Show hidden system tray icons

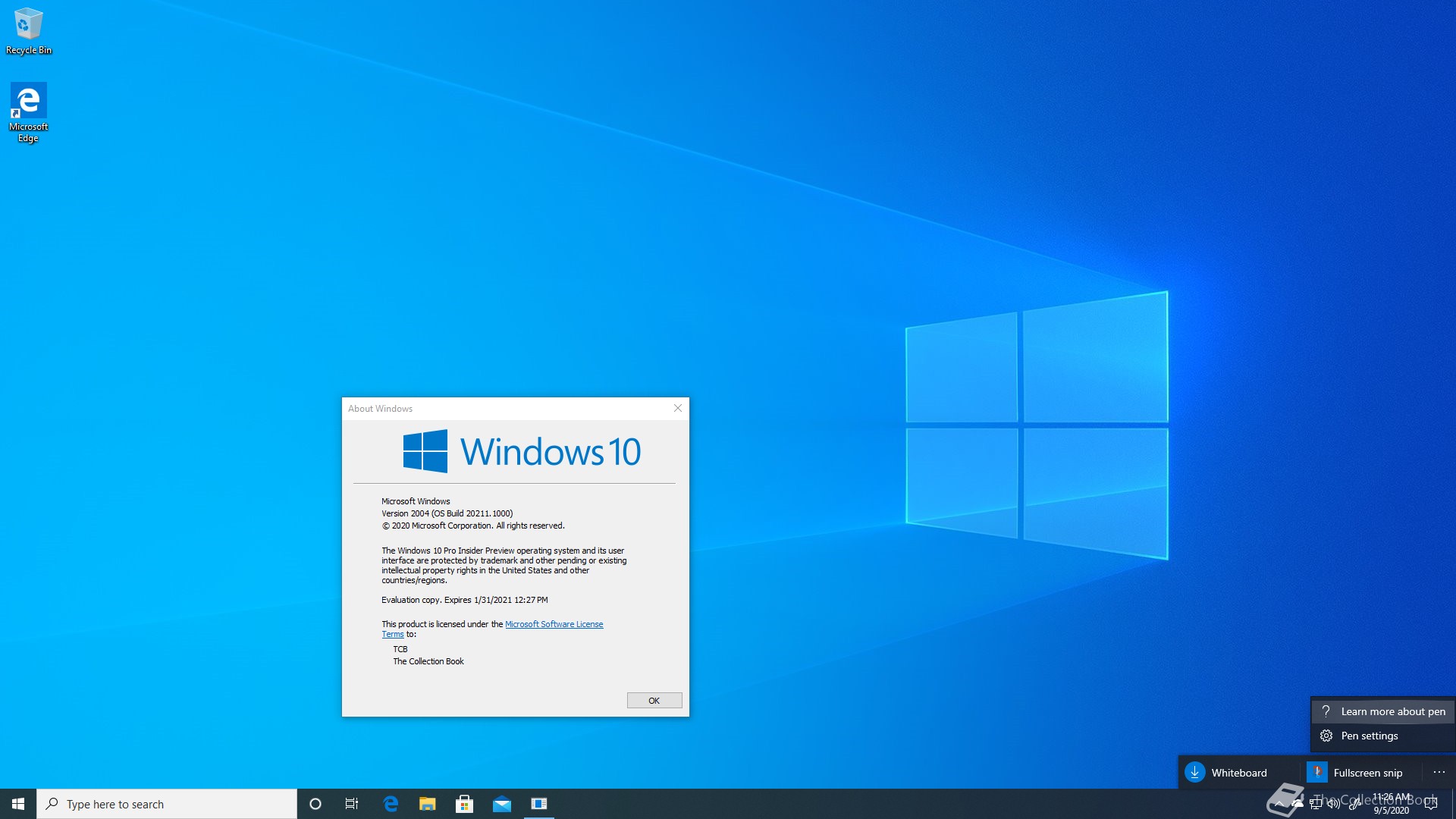pos(1279,804)
